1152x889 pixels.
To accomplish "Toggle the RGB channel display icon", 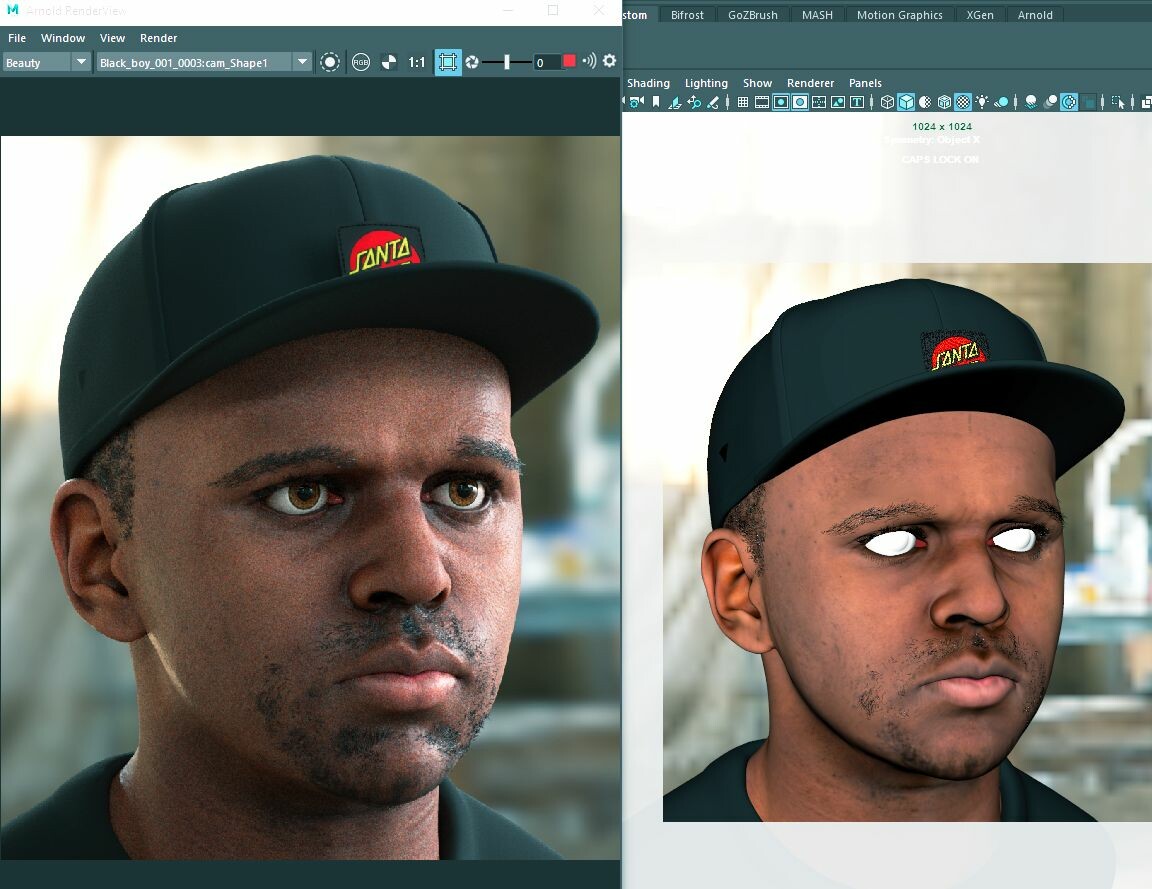I will pos(361,62).
